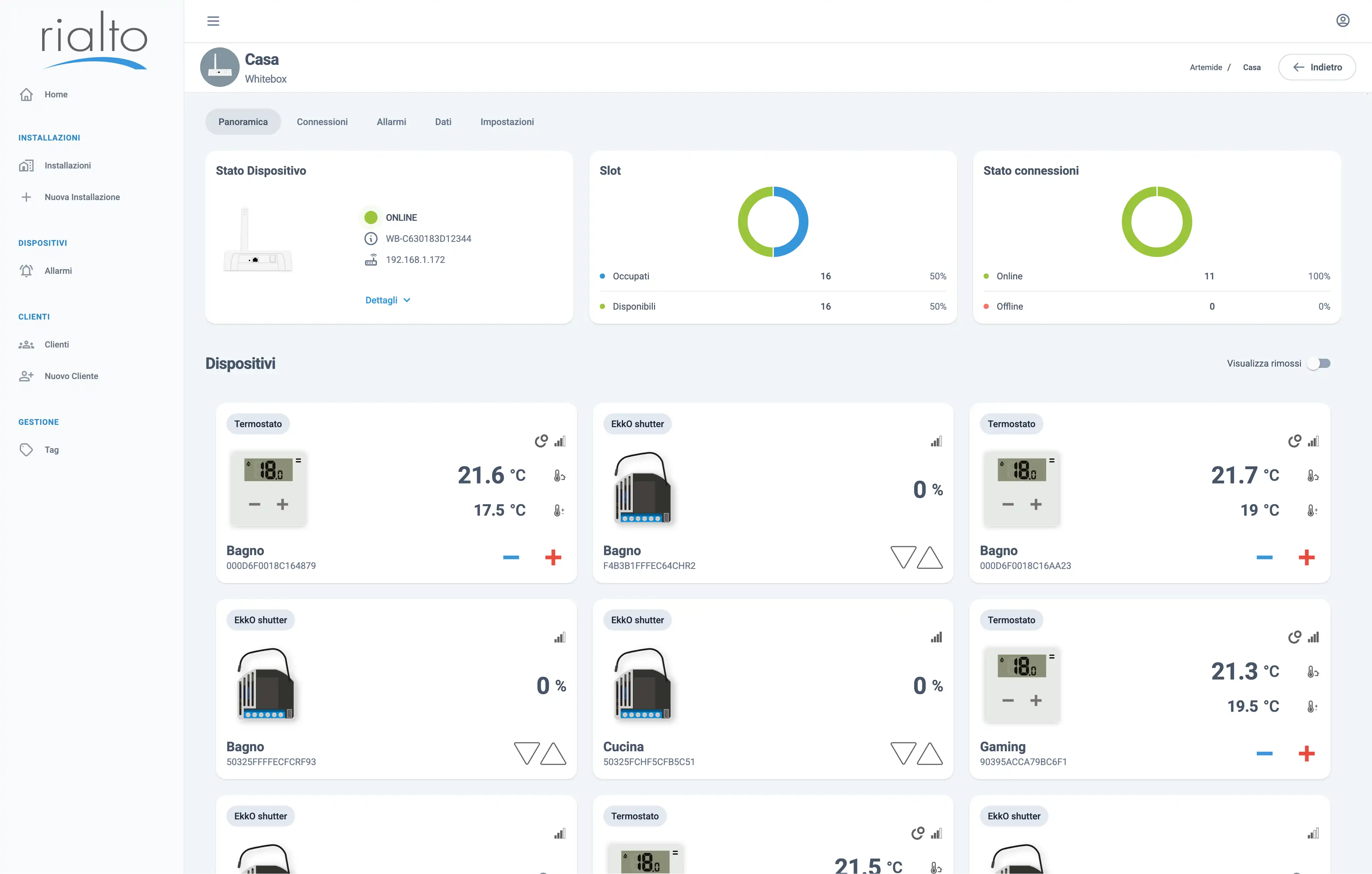
Task: Click the network icon beside 192.168.1.172
Action: click(x=371, y=260)
